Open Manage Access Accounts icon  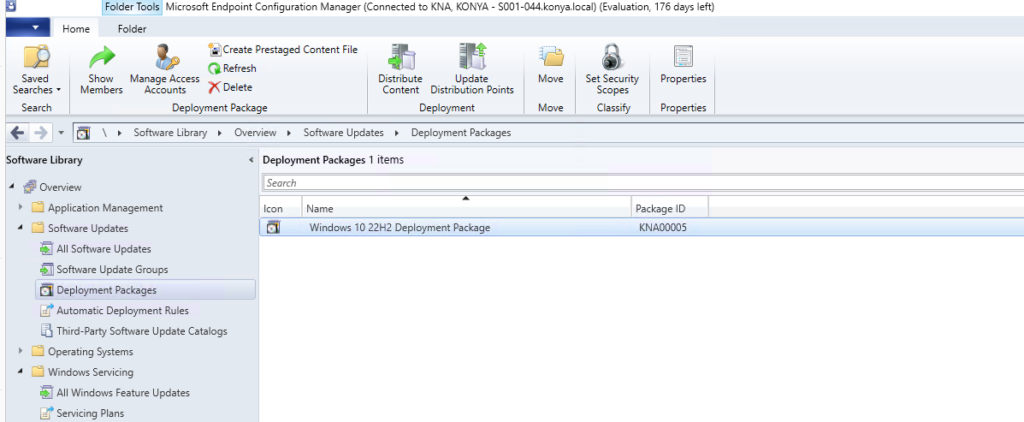165,57
